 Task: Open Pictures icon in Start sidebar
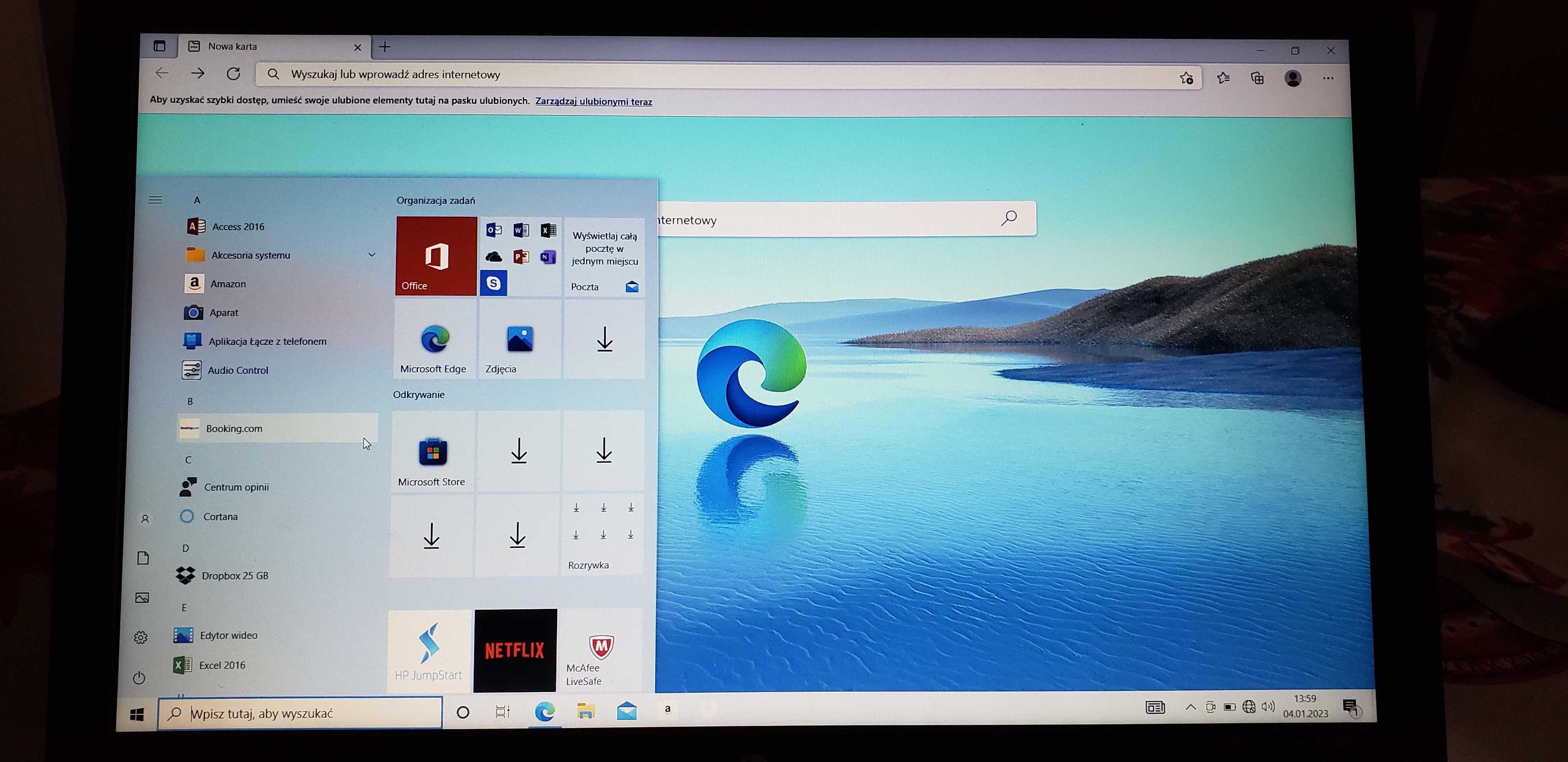click(142, 598)
